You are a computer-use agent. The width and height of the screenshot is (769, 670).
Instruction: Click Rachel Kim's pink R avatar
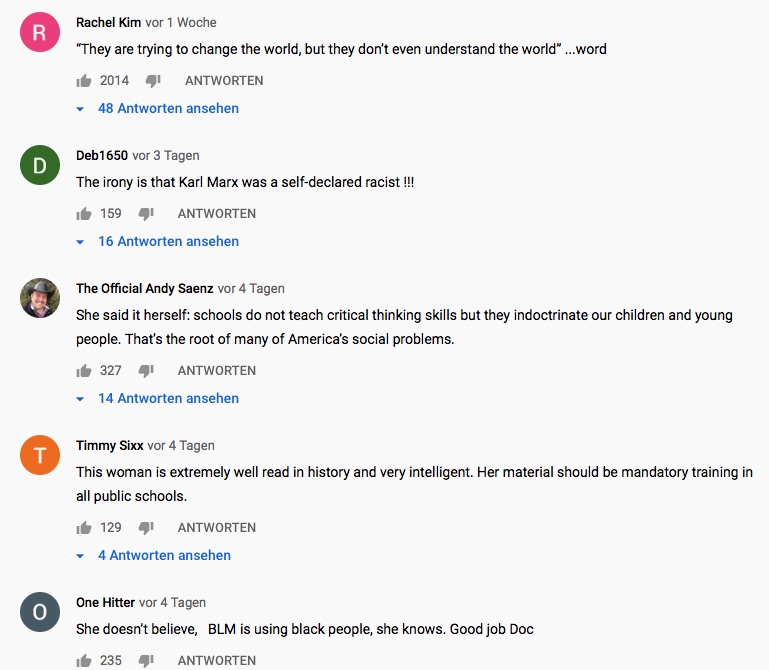(40, 33)
